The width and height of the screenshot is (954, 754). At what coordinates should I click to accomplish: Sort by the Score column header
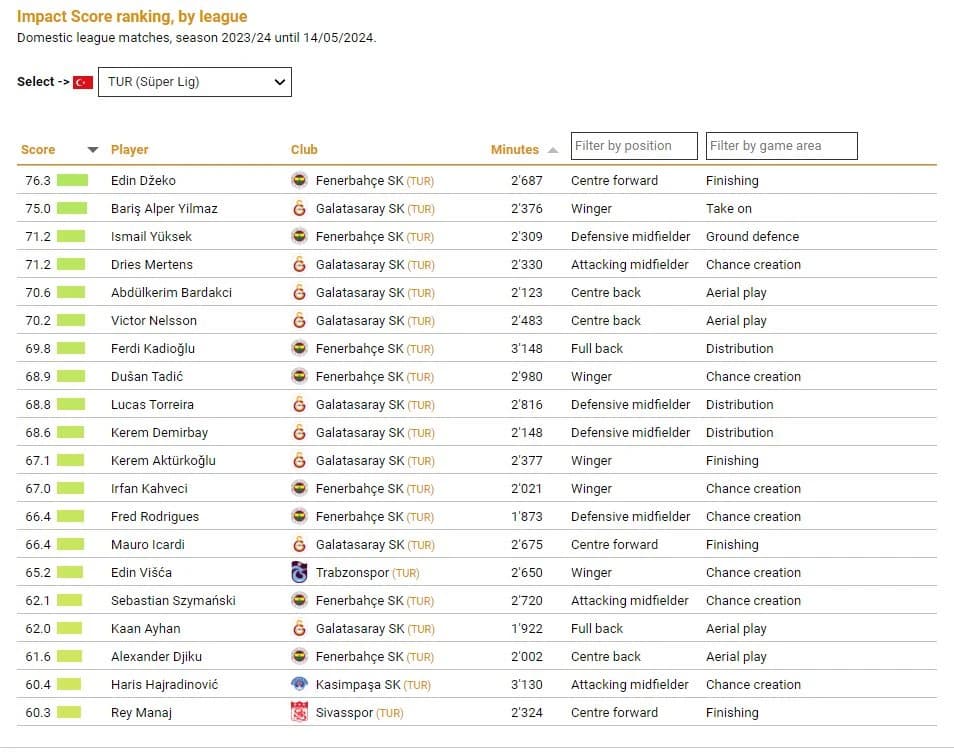pyautogui.click(x=38, y=150)
